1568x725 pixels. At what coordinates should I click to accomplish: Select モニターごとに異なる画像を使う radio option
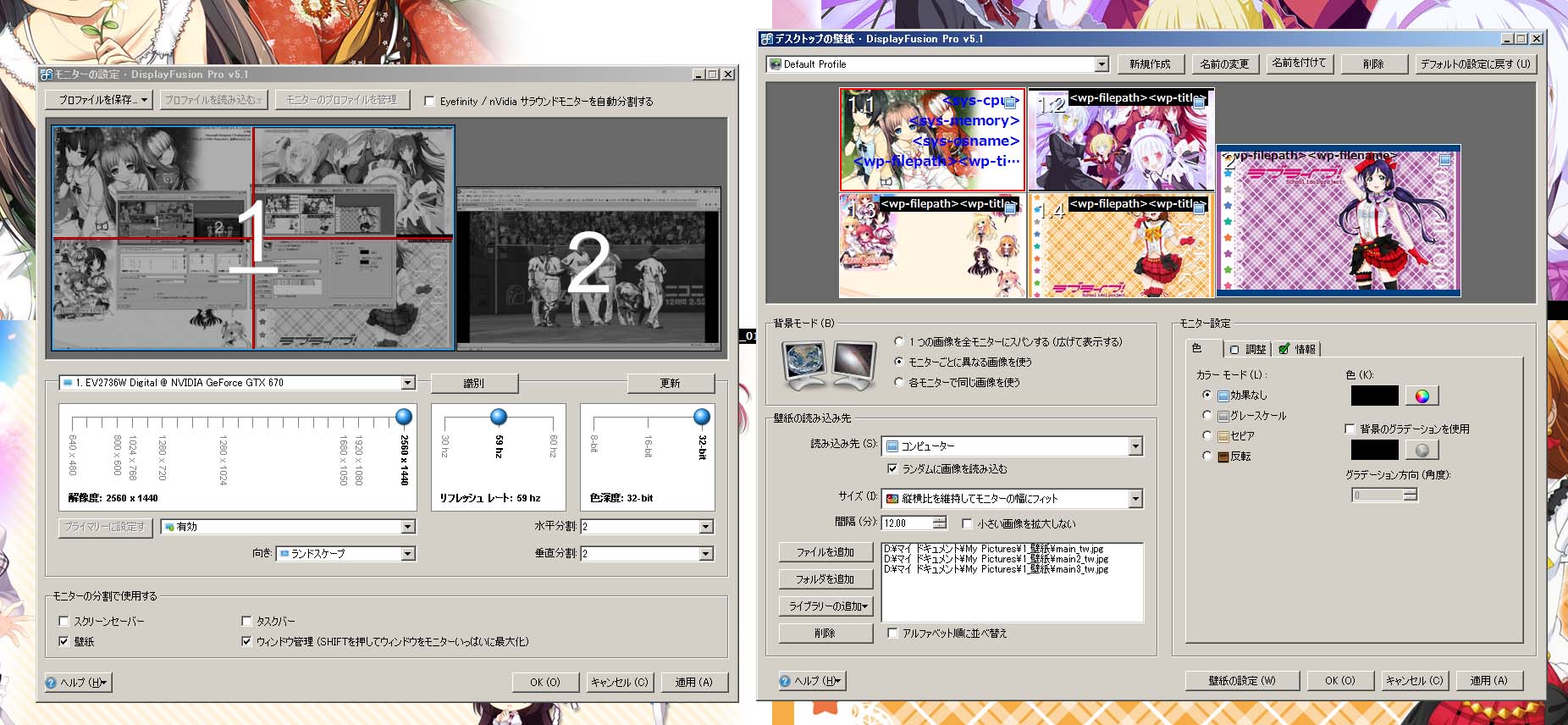tap(899, 362)
